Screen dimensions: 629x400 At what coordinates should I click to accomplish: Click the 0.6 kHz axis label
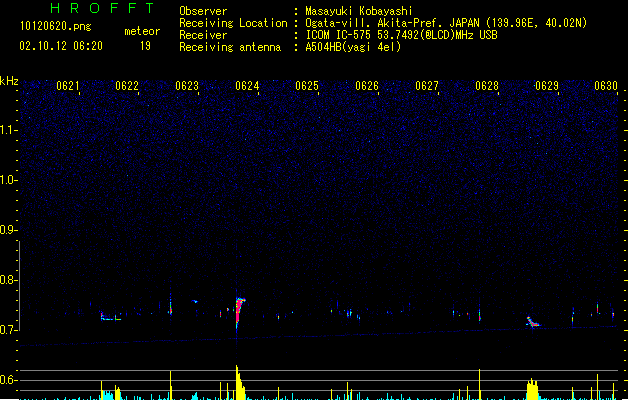[x=8, y=380]
